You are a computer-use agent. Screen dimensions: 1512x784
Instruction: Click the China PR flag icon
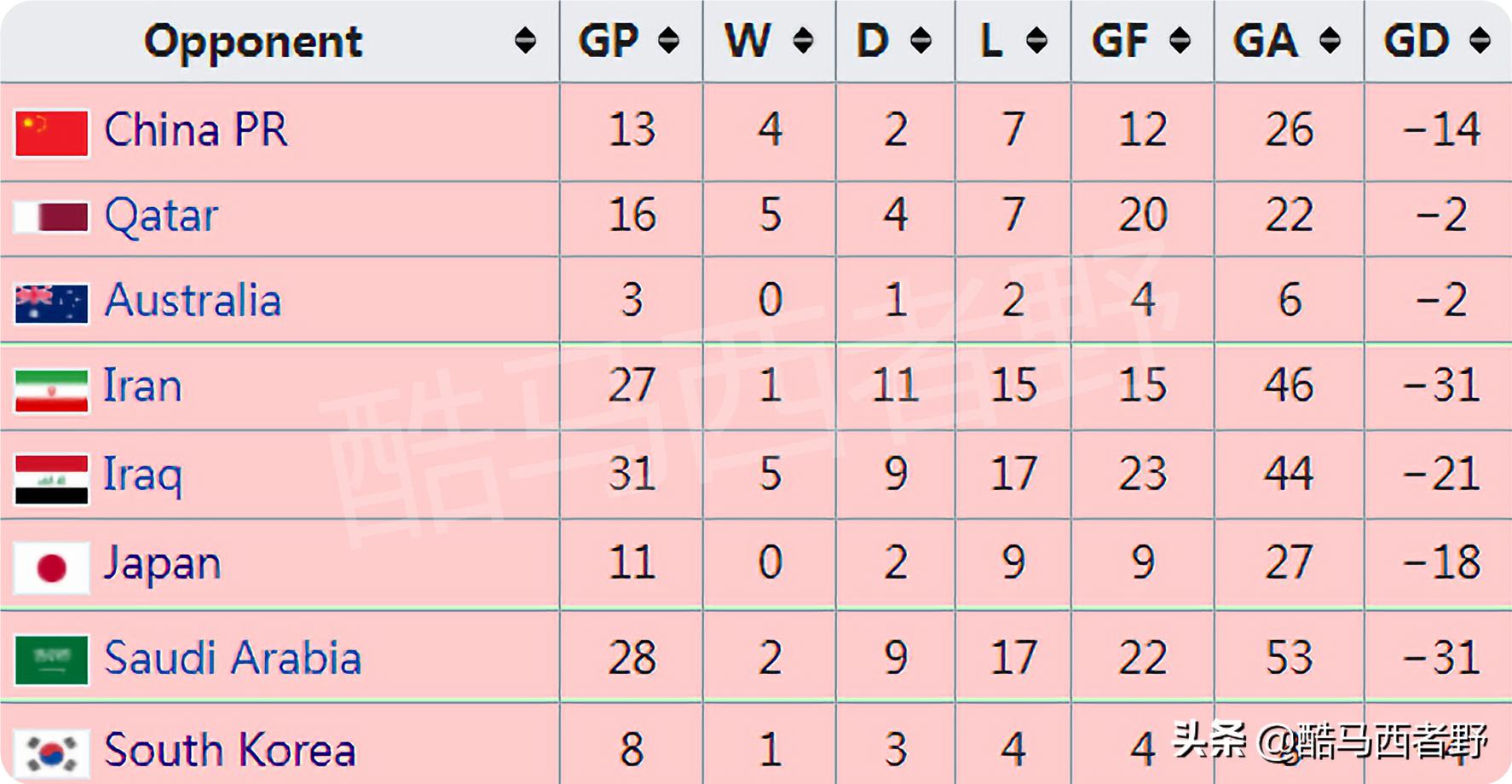click(x=51, y=133)
